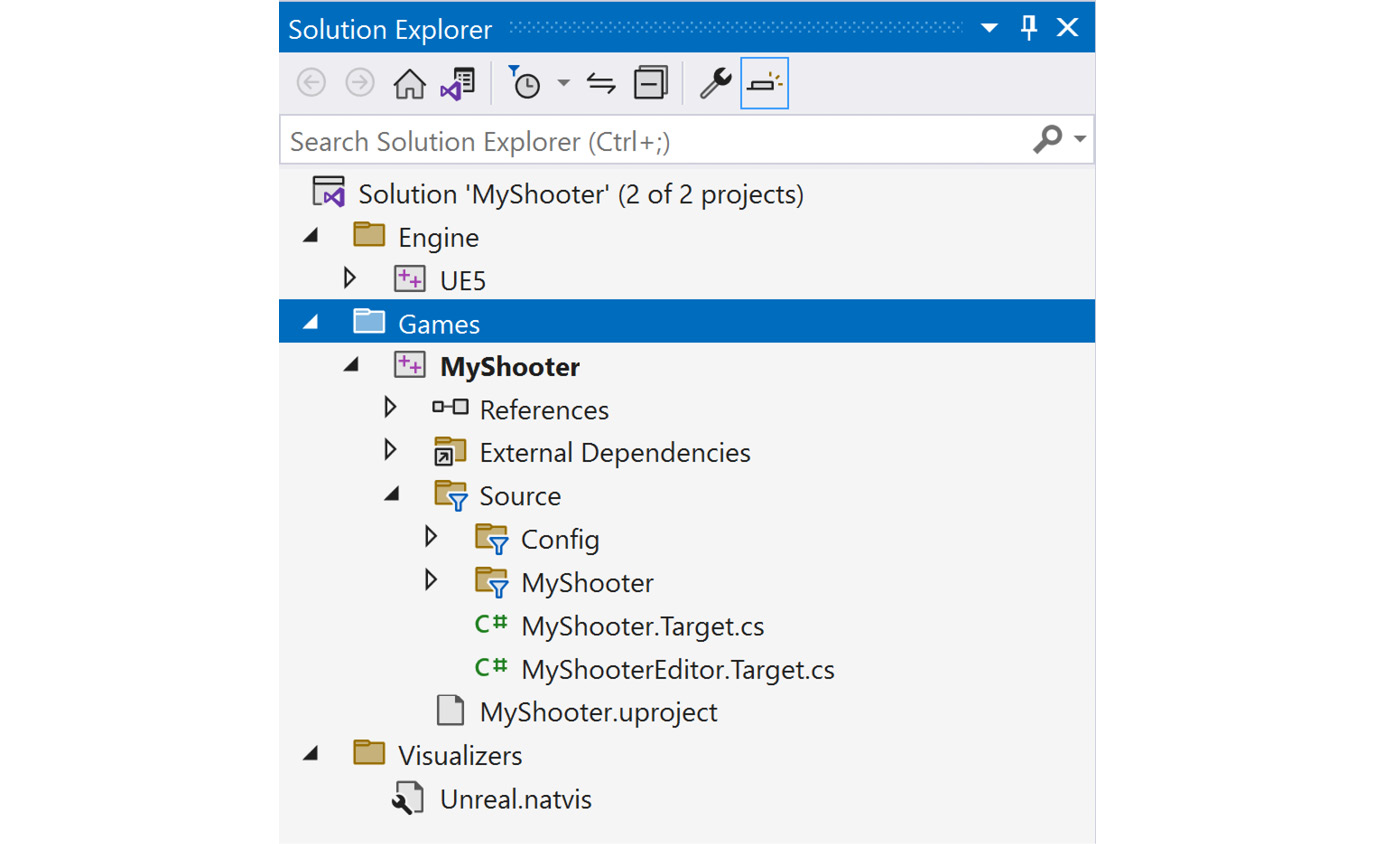Select the External Dependencies label
Image resolution: width=1375 pixels, height=844 pixels.
(615, 453)
